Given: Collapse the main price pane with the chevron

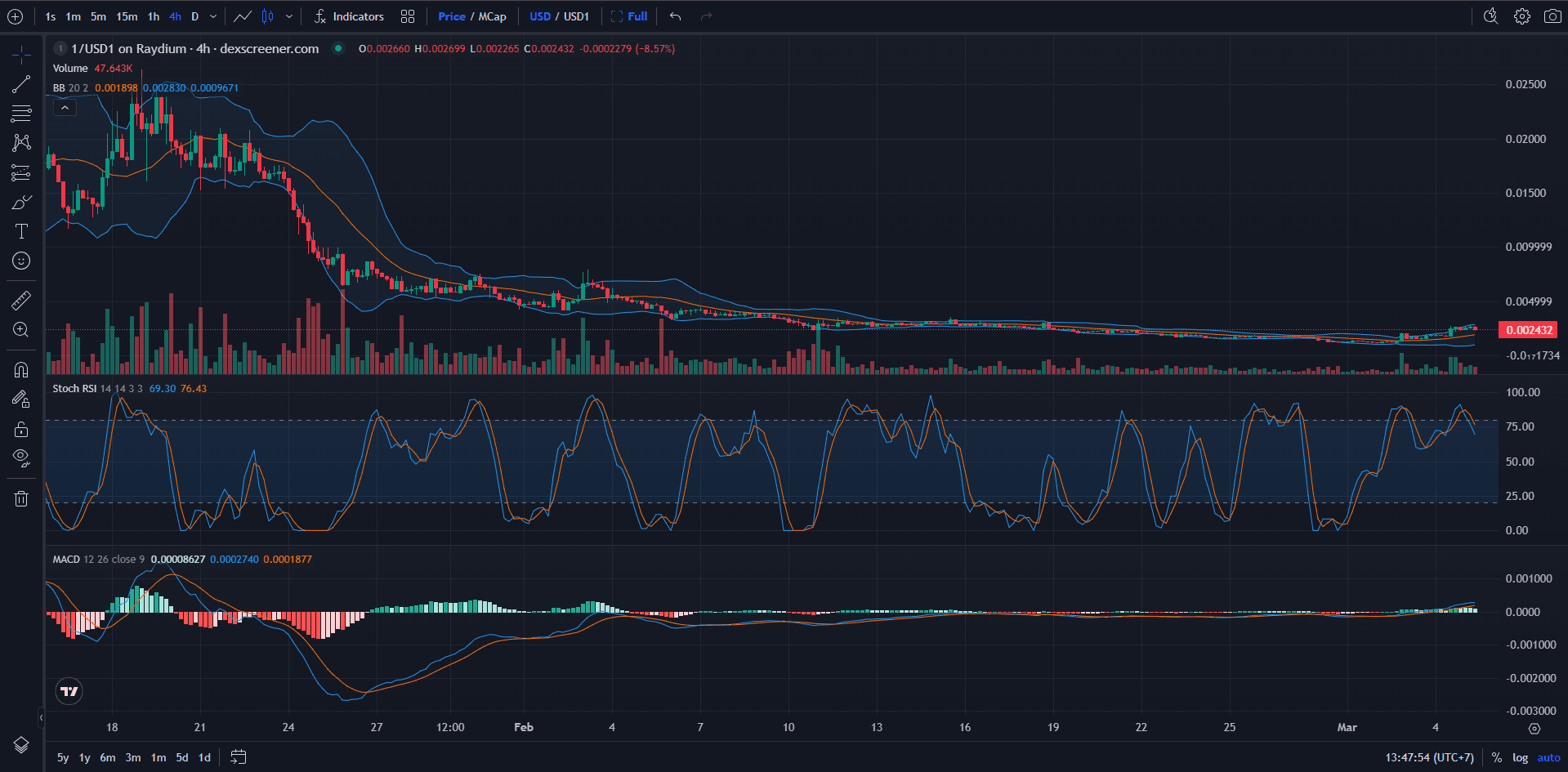Looking at the screenshot, I should pyautogui.click(x=65, y=107).
